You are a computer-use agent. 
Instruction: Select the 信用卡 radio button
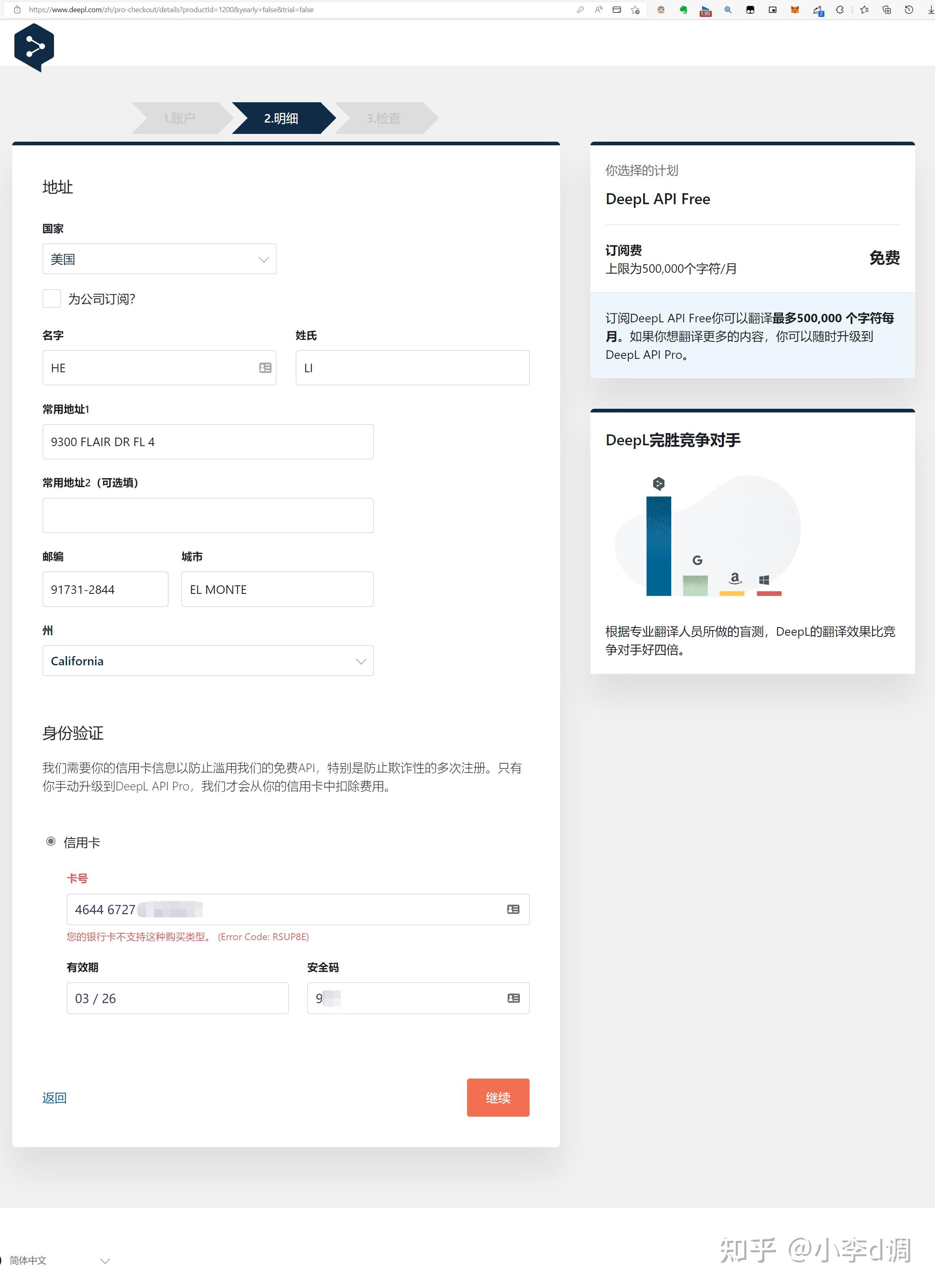click(51, 841)
